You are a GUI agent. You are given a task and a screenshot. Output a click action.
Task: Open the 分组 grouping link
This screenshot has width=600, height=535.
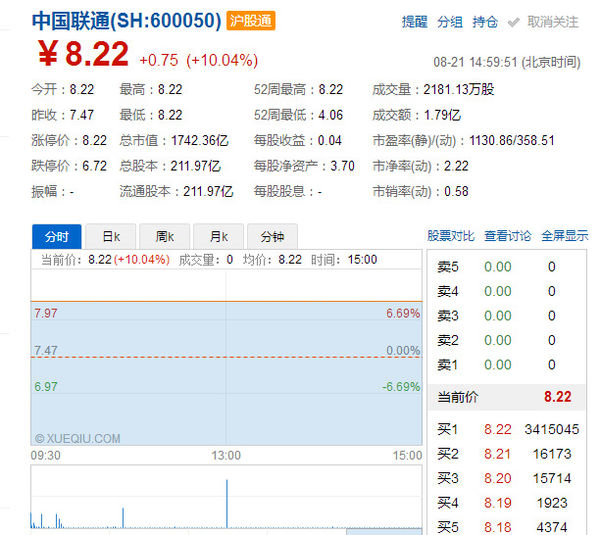coord(450,22)
